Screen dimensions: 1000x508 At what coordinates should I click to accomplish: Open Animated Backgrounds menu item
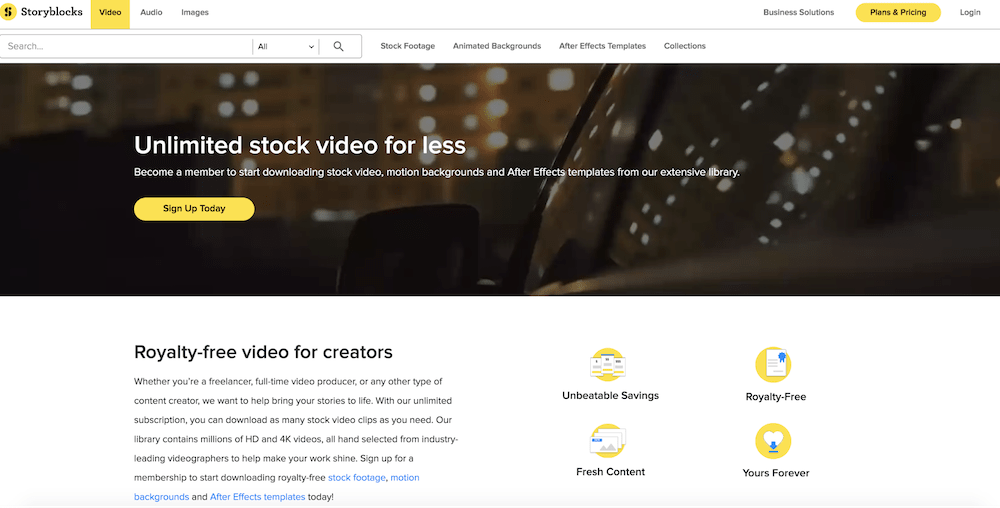tap(496, 46)
